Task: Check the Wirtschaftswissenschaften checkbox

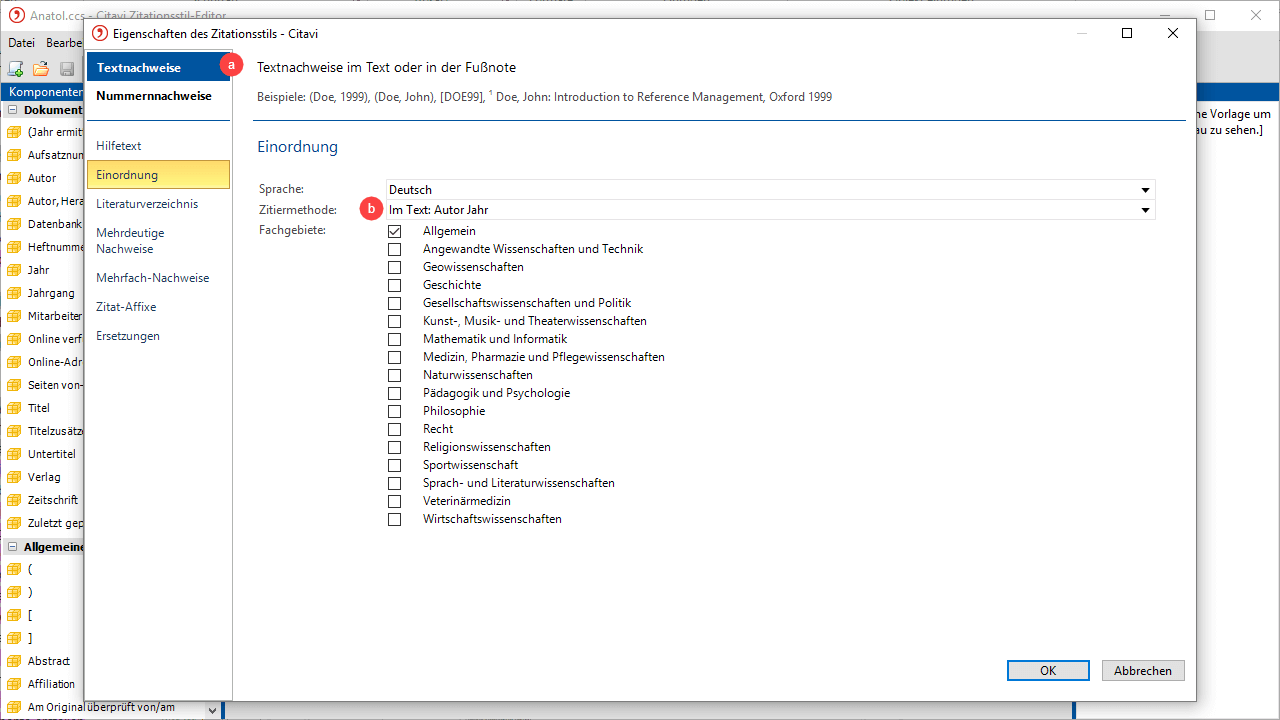Action: coord(395,519)
